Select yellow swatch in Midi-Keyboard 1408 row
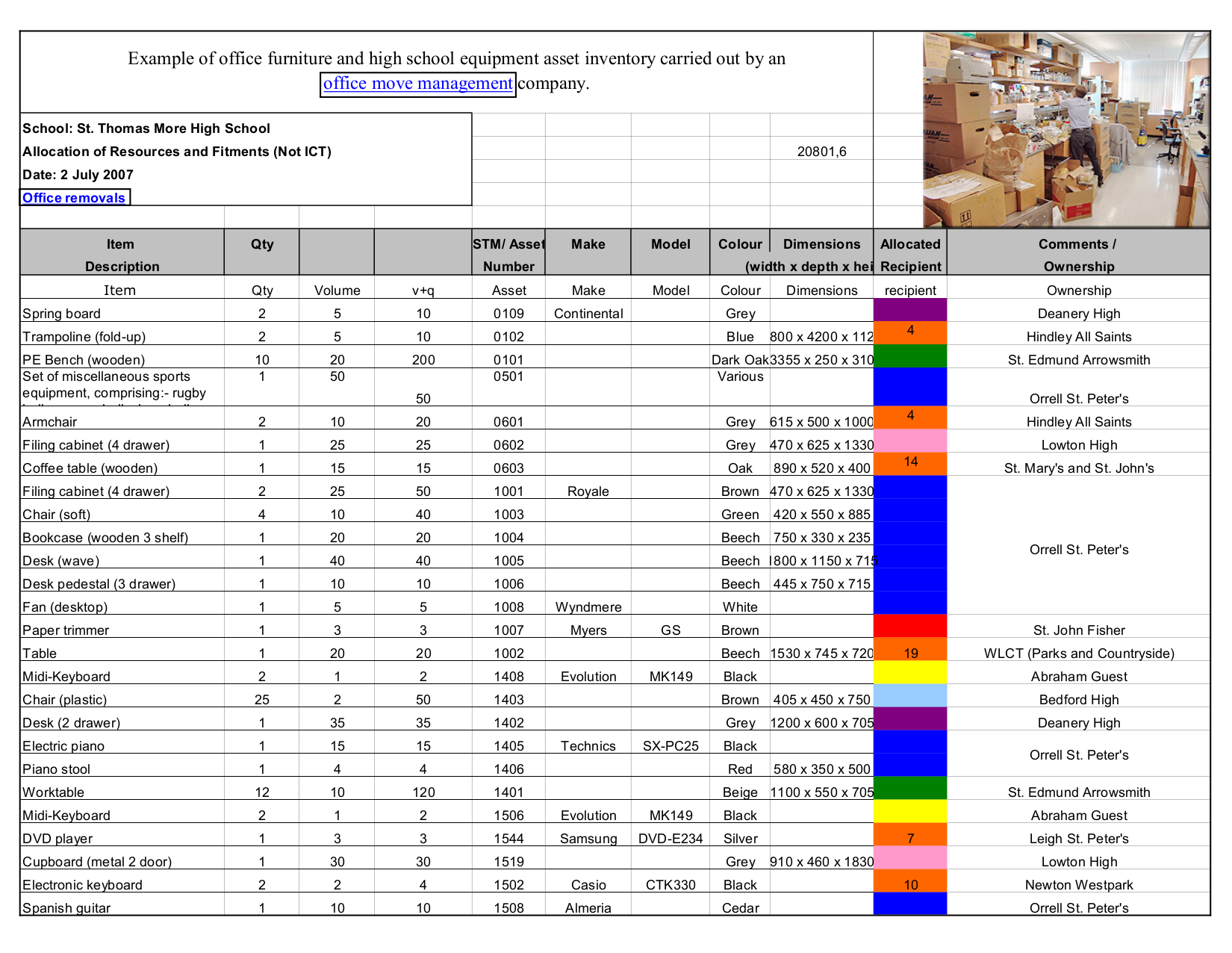 [x=910, y=673]
